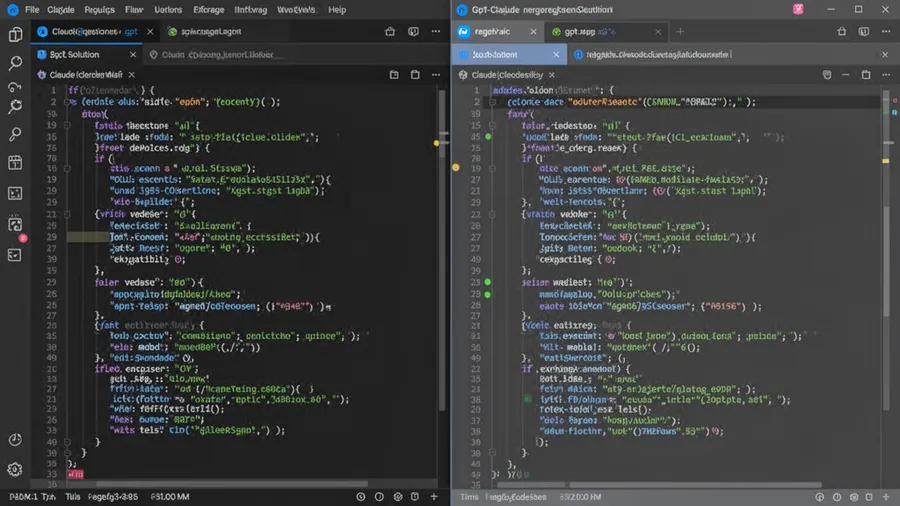Click red error marker at line 33 left editor
Image resolution: width=900 pixels, height=506 pixels.
[x=75, y=474]
